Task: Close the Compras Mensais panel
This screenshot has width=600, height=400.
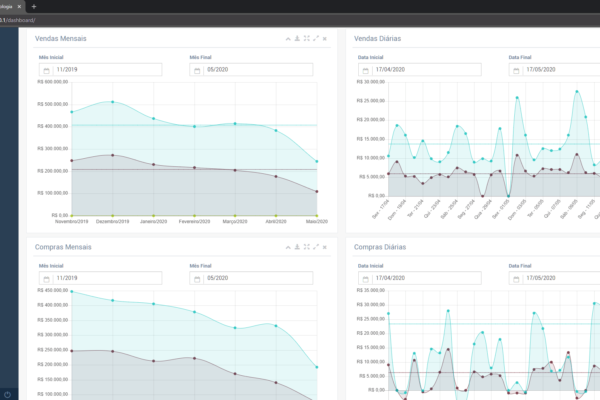Action: click(x=324, y=247)
